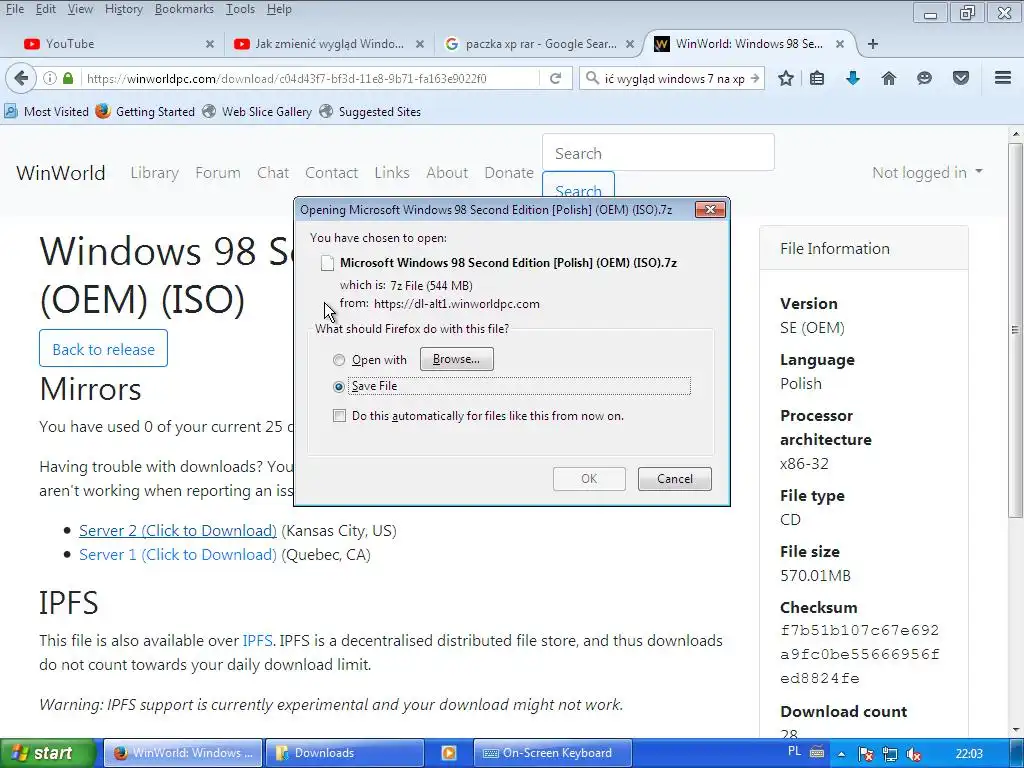The image size is (1024, 768).
Task: Select the Save File radio button
Action: pyautogui.click(x=338, y=387)
